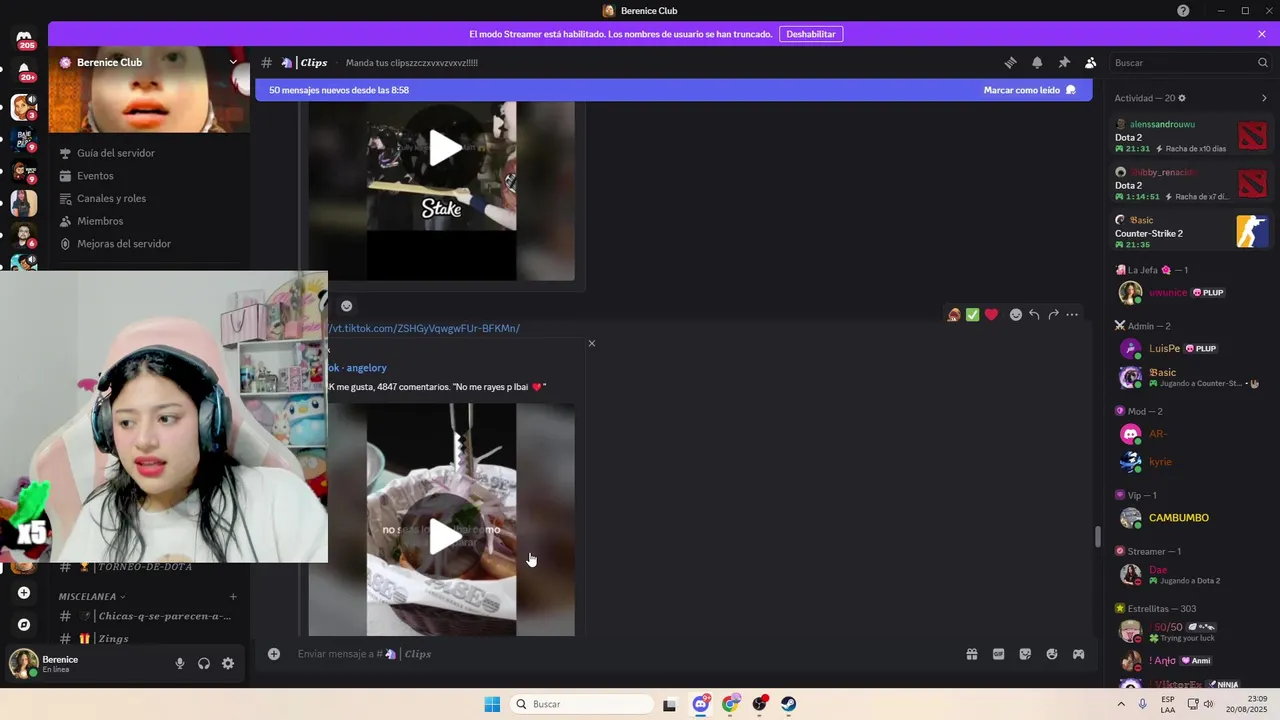Click taskbar Buscar search box

point(582,704)
